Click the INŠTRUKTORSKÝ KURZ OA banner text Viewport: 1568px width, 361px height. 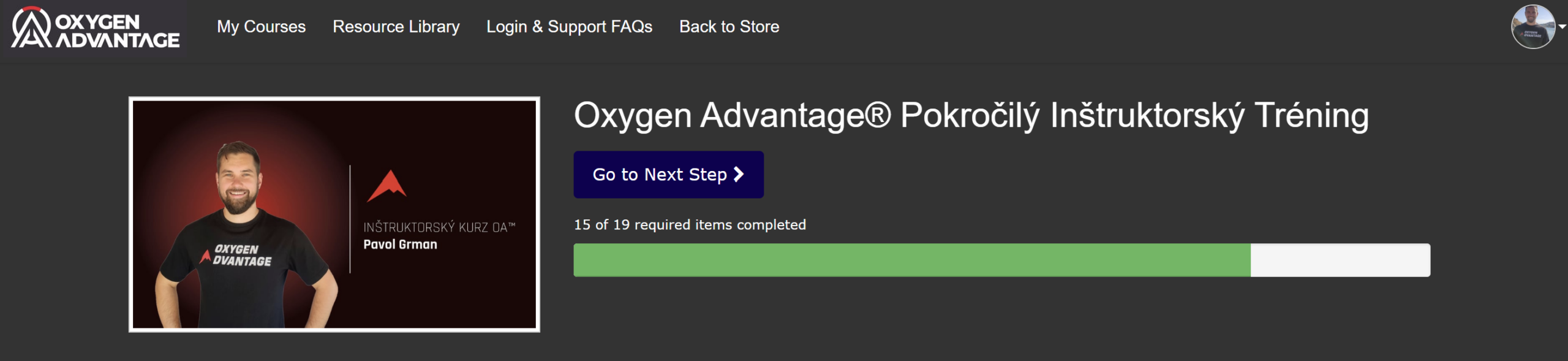pyautogui.click(x=439, y=227)
